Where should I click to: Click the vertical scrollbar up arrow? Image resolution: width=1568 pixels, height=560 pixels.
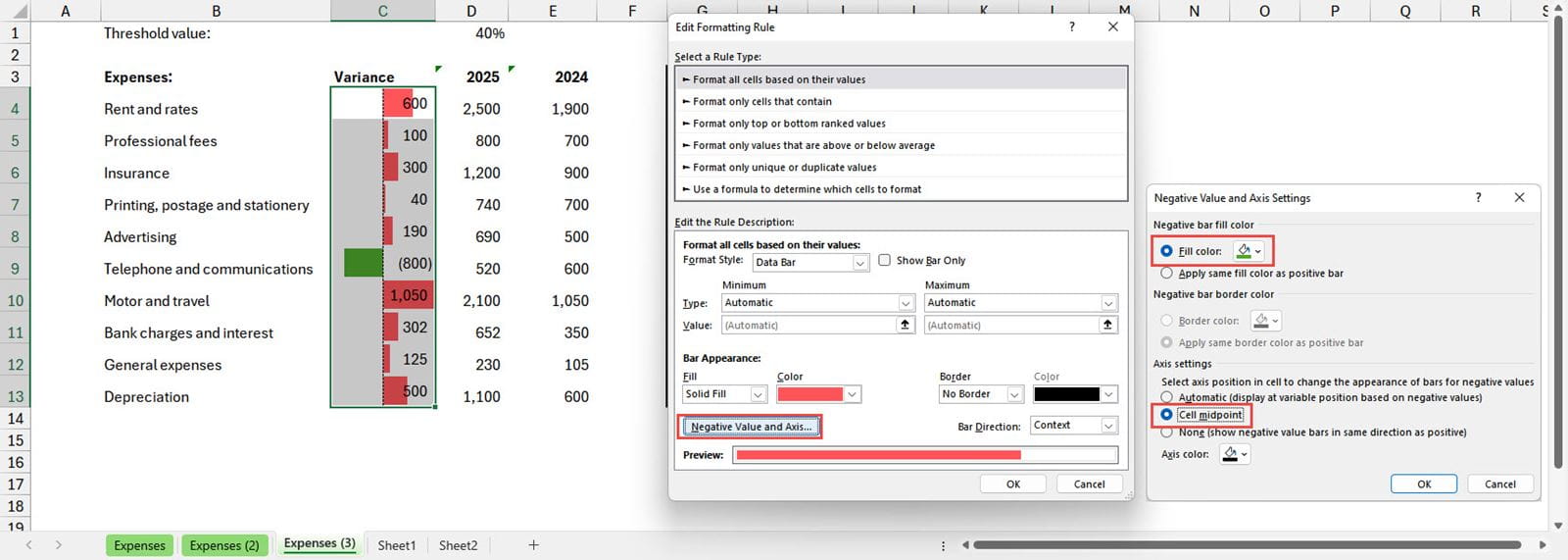[1558, 10]
